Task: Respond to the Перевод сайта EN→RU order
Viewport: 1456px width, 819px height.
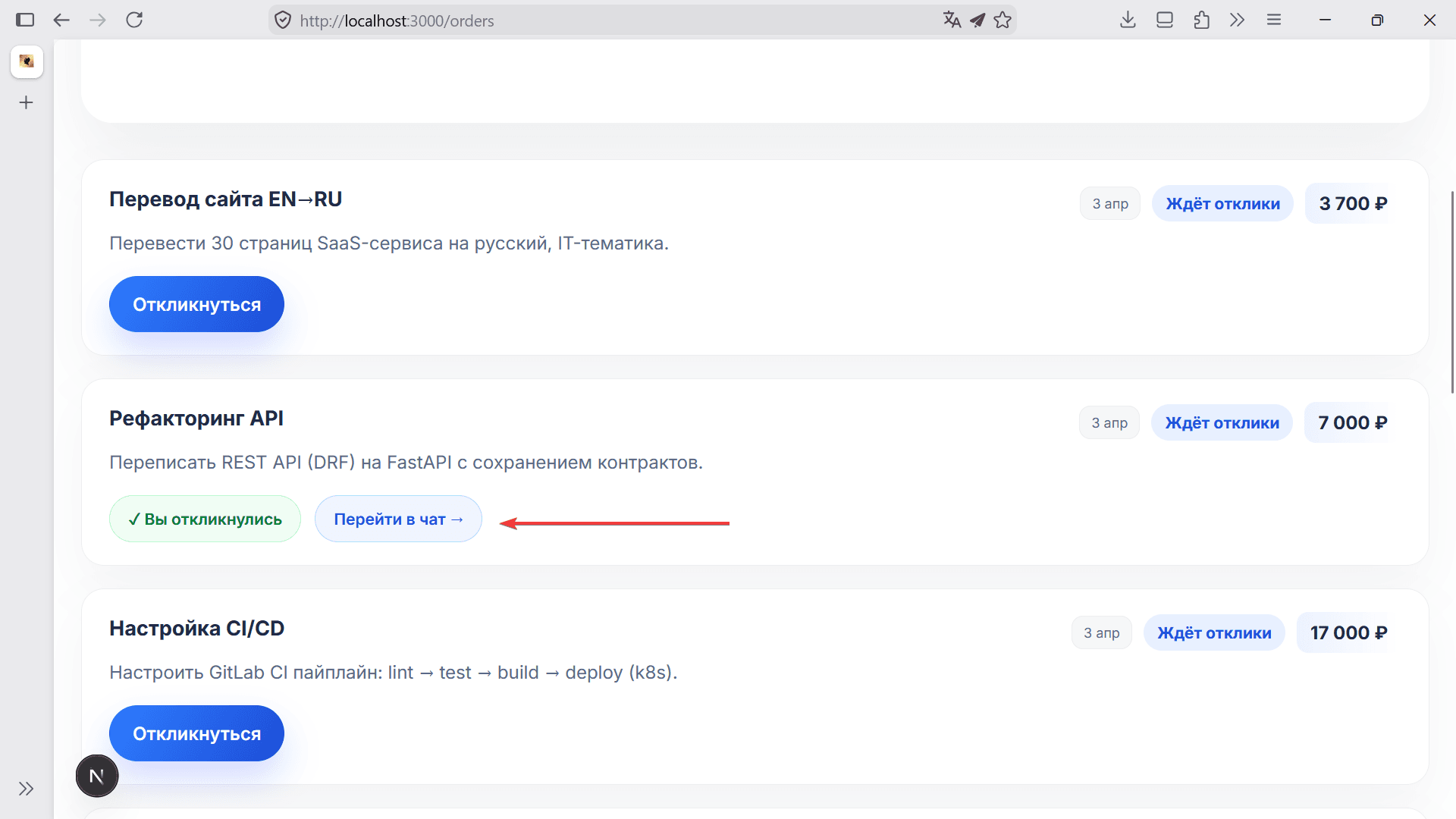Action: (196, 304)
